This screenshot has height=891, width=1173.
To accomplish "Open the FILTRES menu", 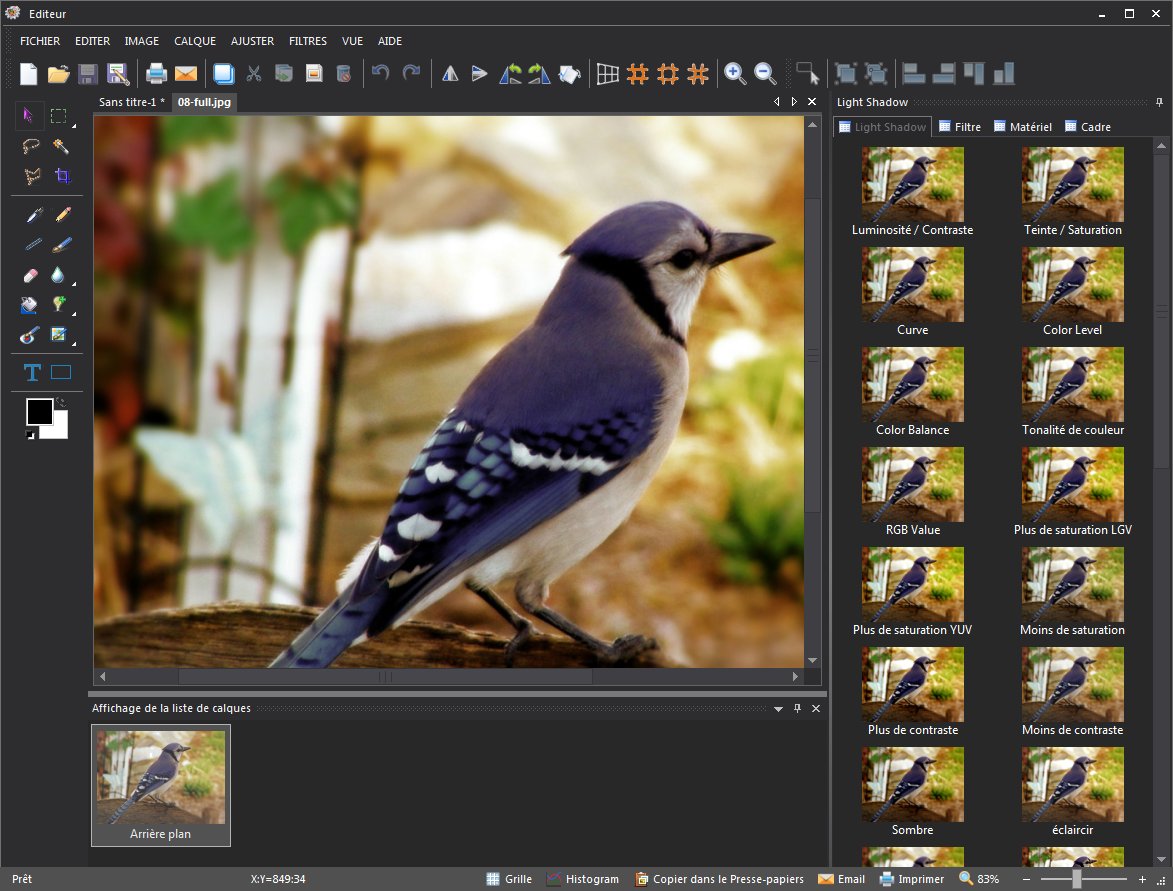I will point(307,41).
